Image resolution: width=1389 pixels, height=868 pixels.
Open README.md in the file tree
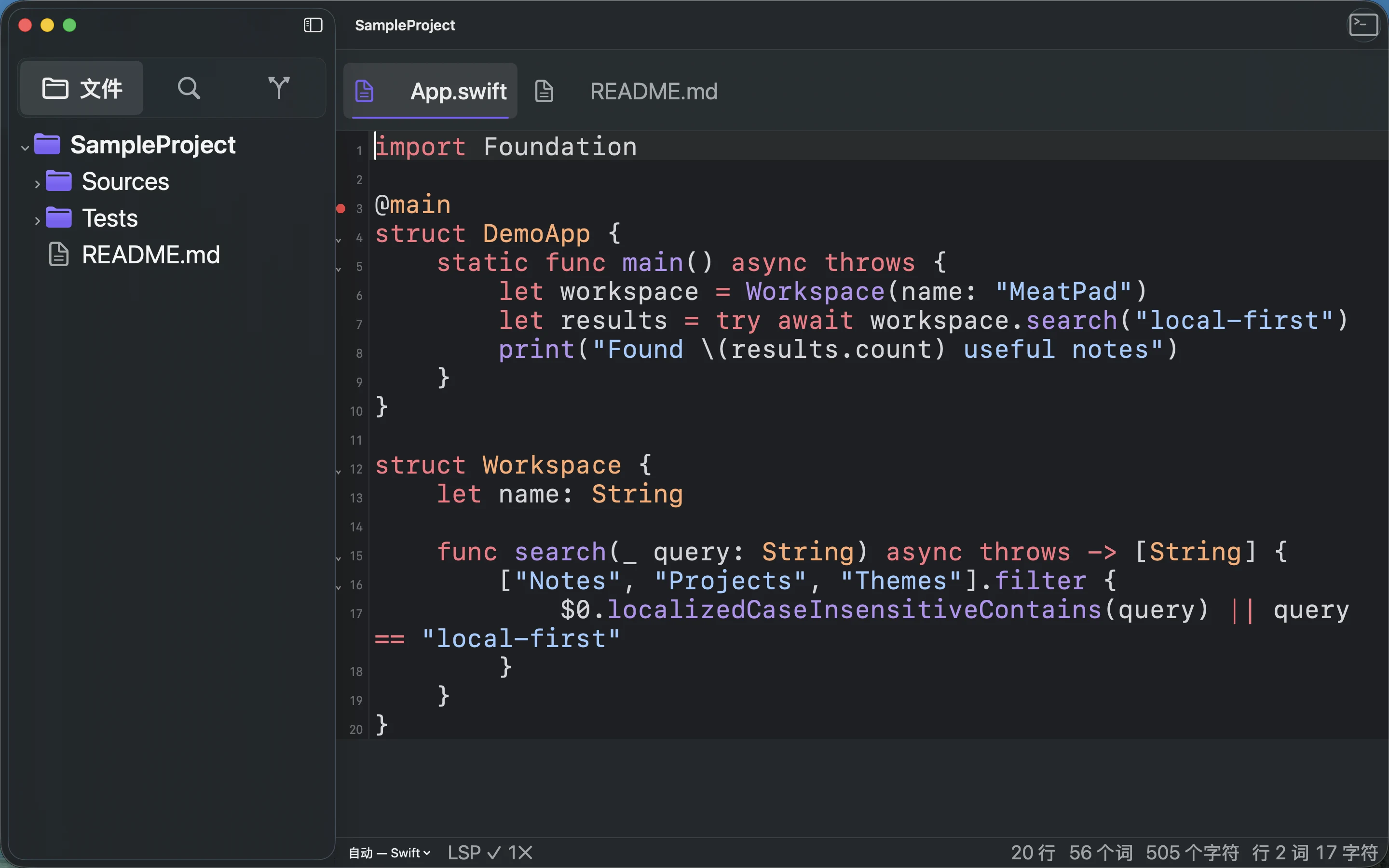pyautogui.click(x=150, y=255)
